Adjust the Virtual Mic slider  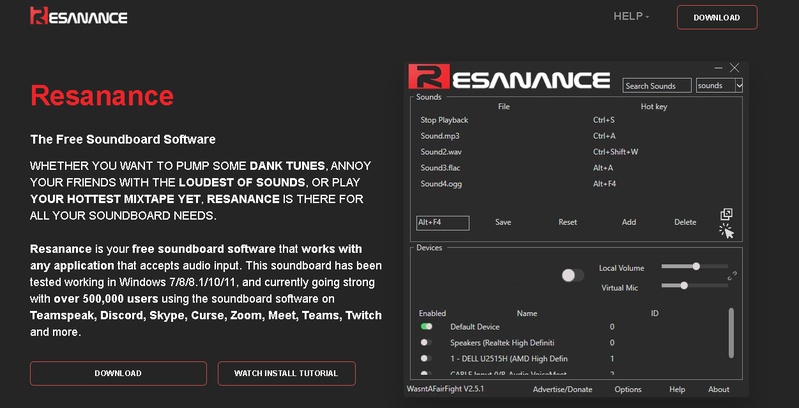point(695,286)
